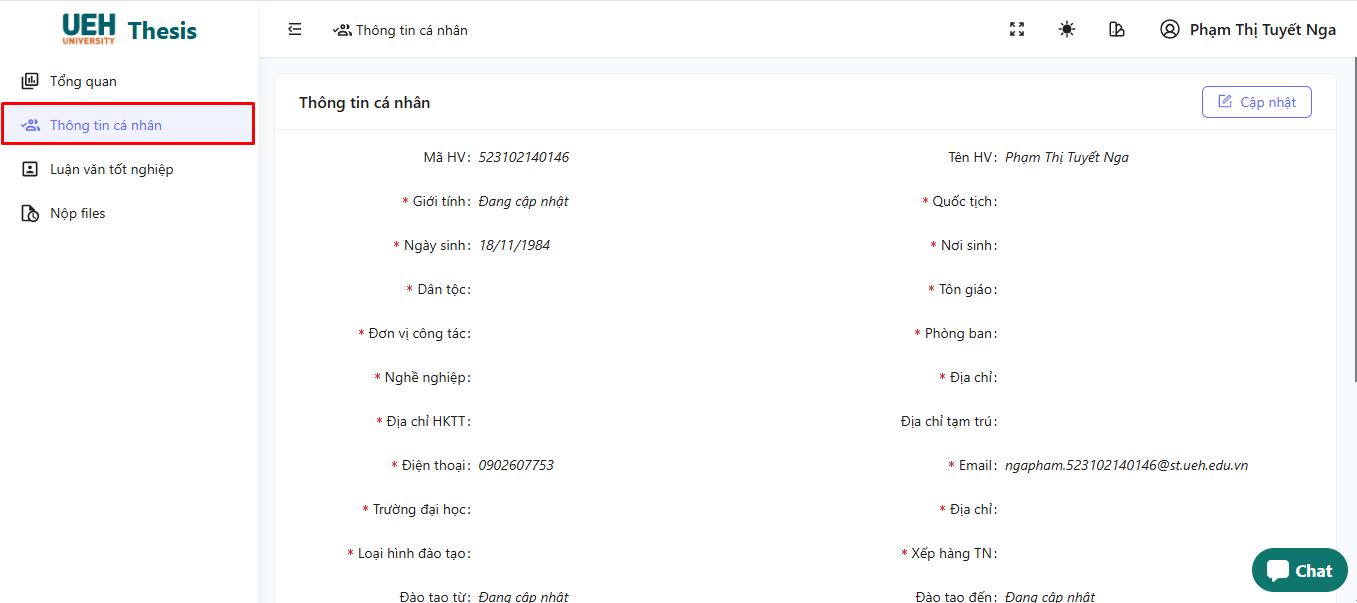Open account menu Phạm Thị Tuyết Nga
Screen dimensions: 1357x603
pos(1262,30)
